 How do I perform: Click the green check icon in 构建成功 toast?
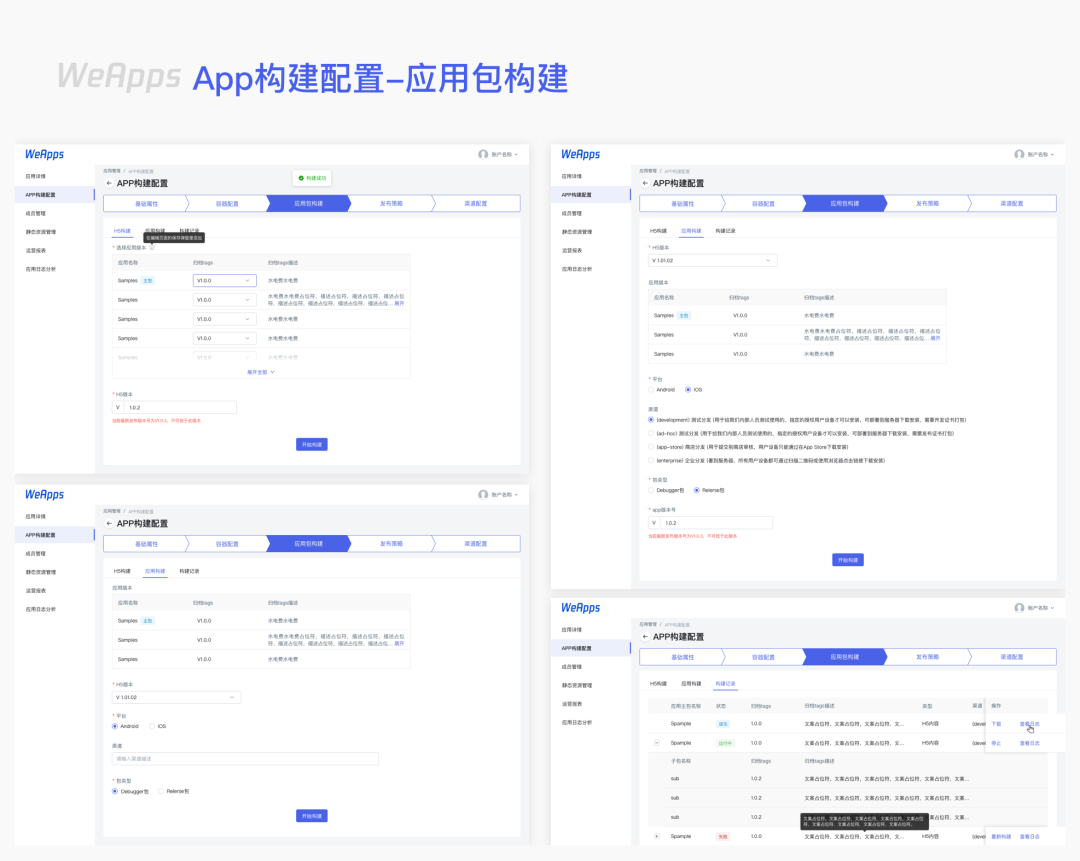pyautogui.click(x=301, y=178)
